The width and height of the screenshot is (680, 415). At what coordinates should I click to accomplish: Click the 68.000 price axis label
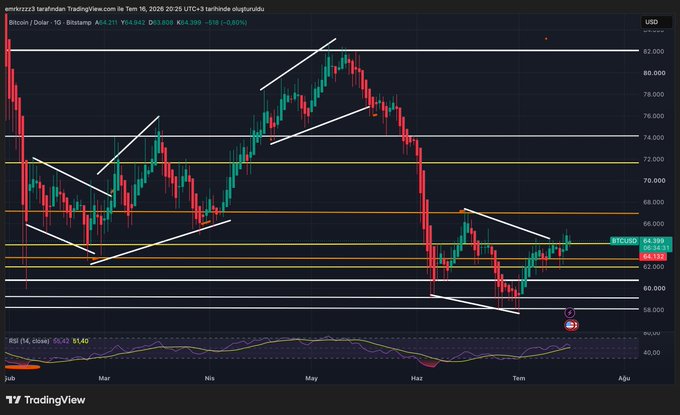[654, 202]
